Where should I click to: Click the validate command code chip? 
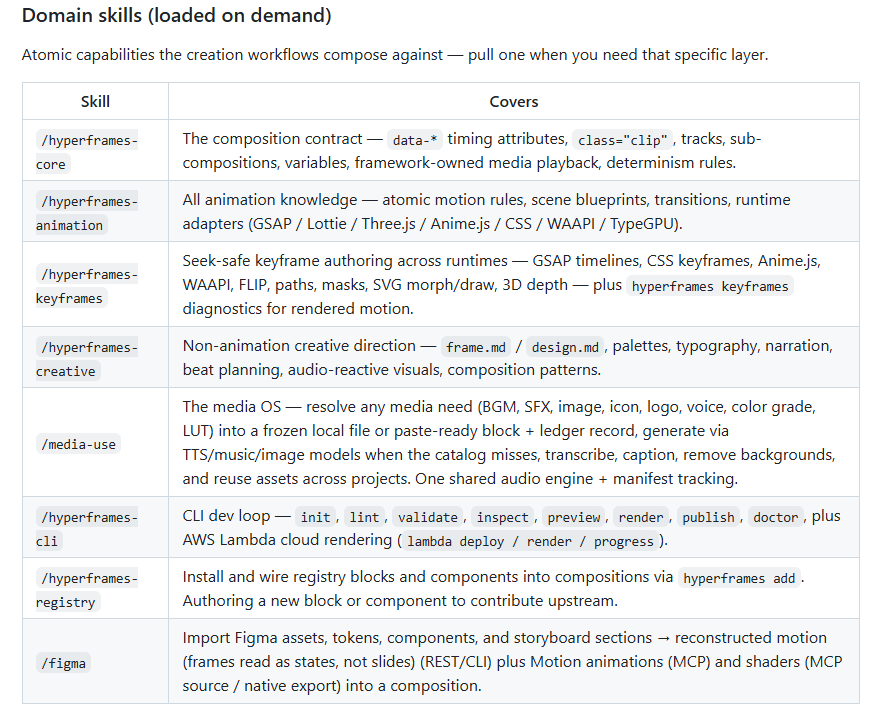(x=428, y=517)
